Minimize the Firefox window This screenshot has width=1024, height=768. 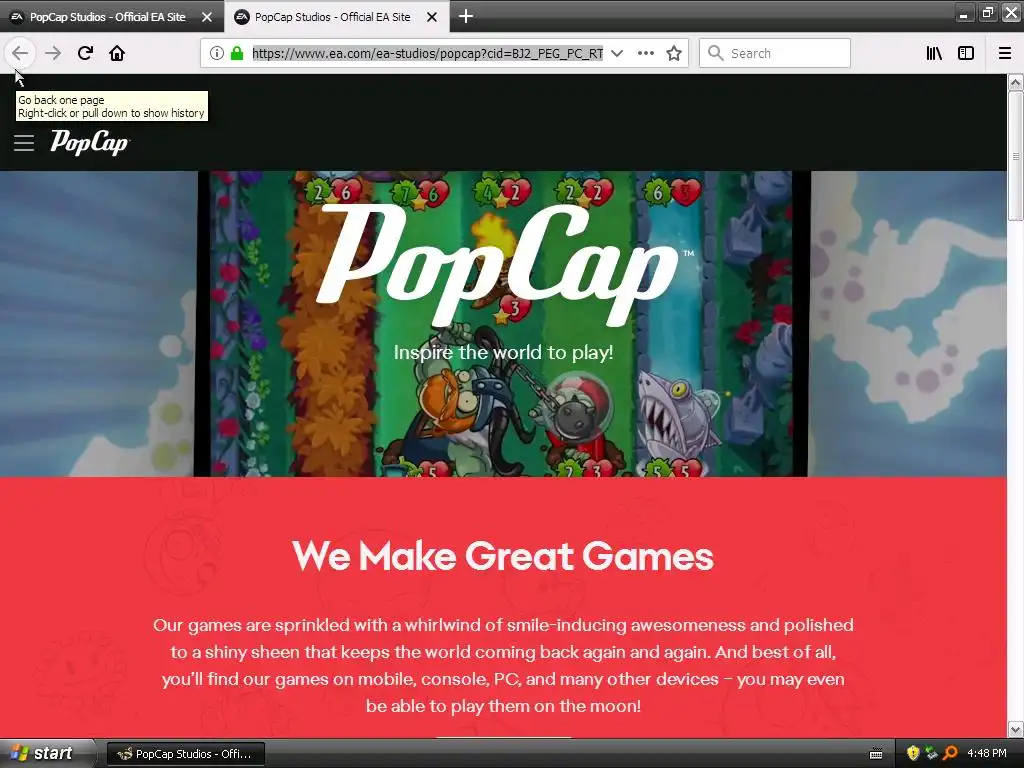(965, 12)
